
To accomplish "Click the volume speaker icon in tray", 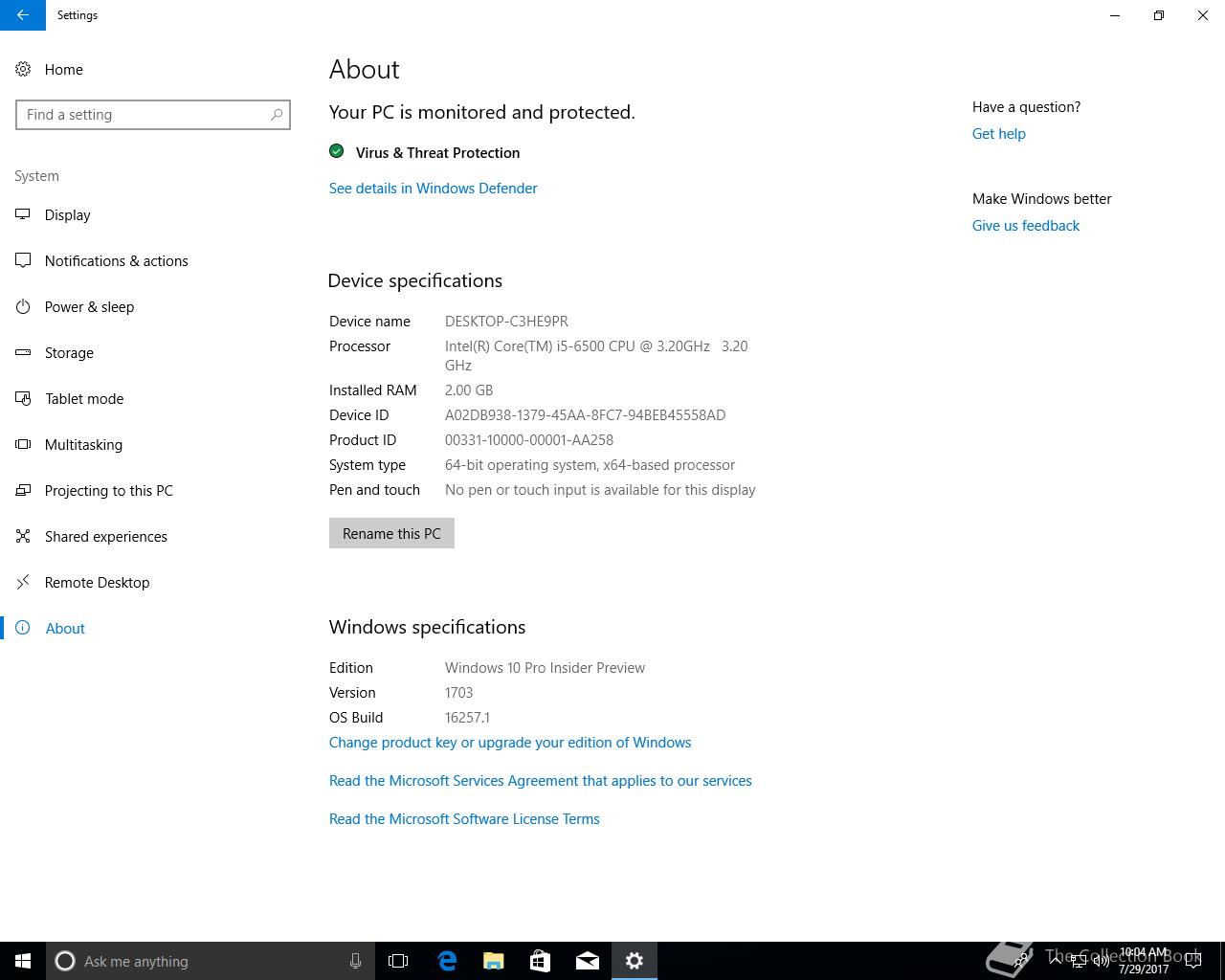I will pyautogui.click(x=1102, y=961).
